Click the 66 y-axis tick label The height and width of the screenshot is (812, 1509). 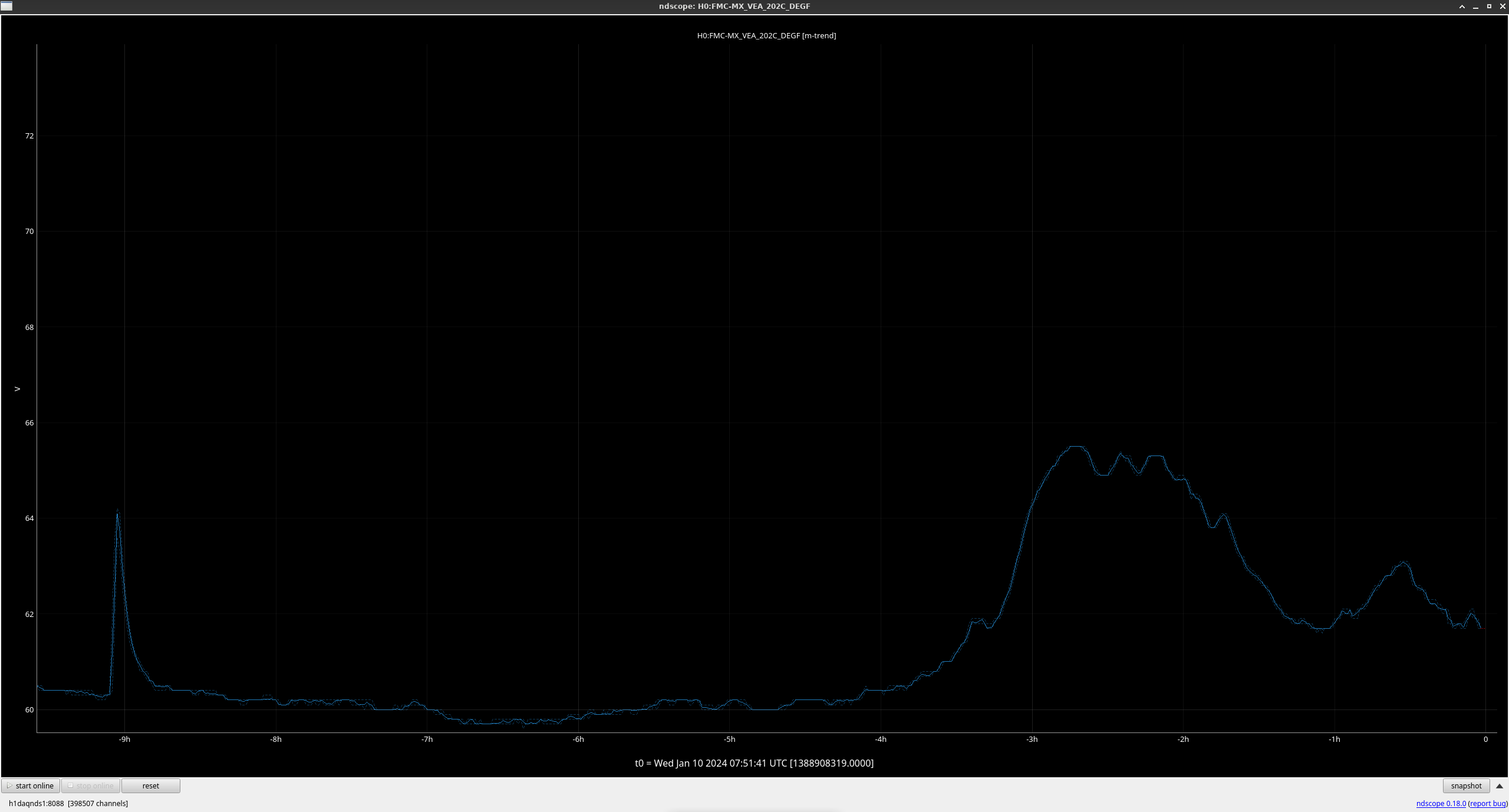point(29,422)
